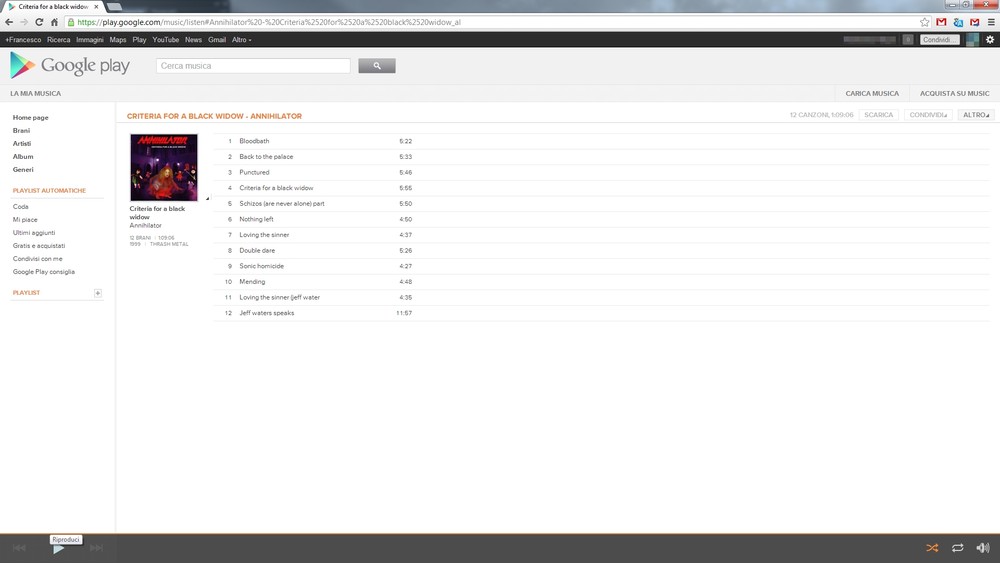
Task: Expand the CONDIVIDI dropdown
Action: click(928, 115)
